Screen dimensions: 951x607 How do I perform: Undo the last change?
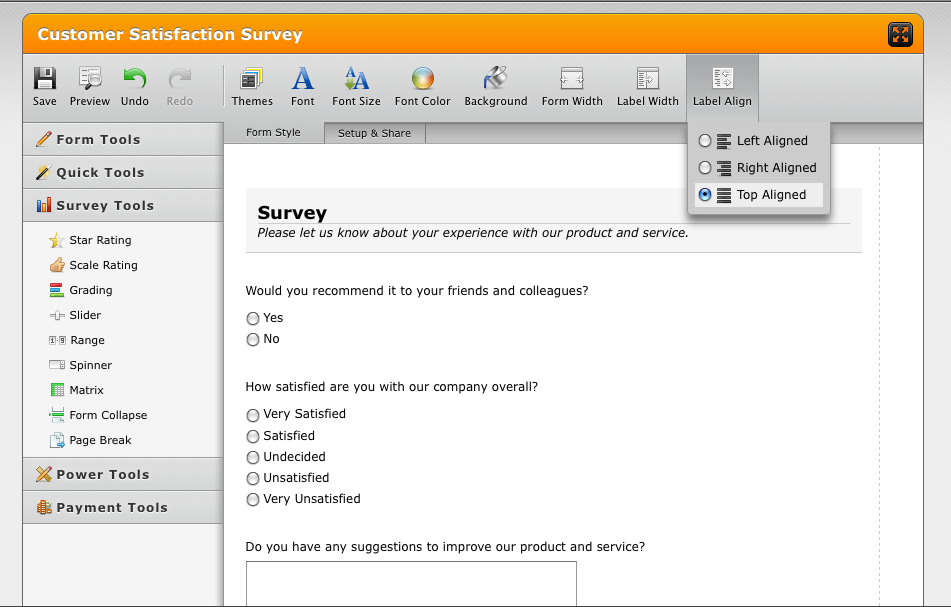[x=134, y=80]
